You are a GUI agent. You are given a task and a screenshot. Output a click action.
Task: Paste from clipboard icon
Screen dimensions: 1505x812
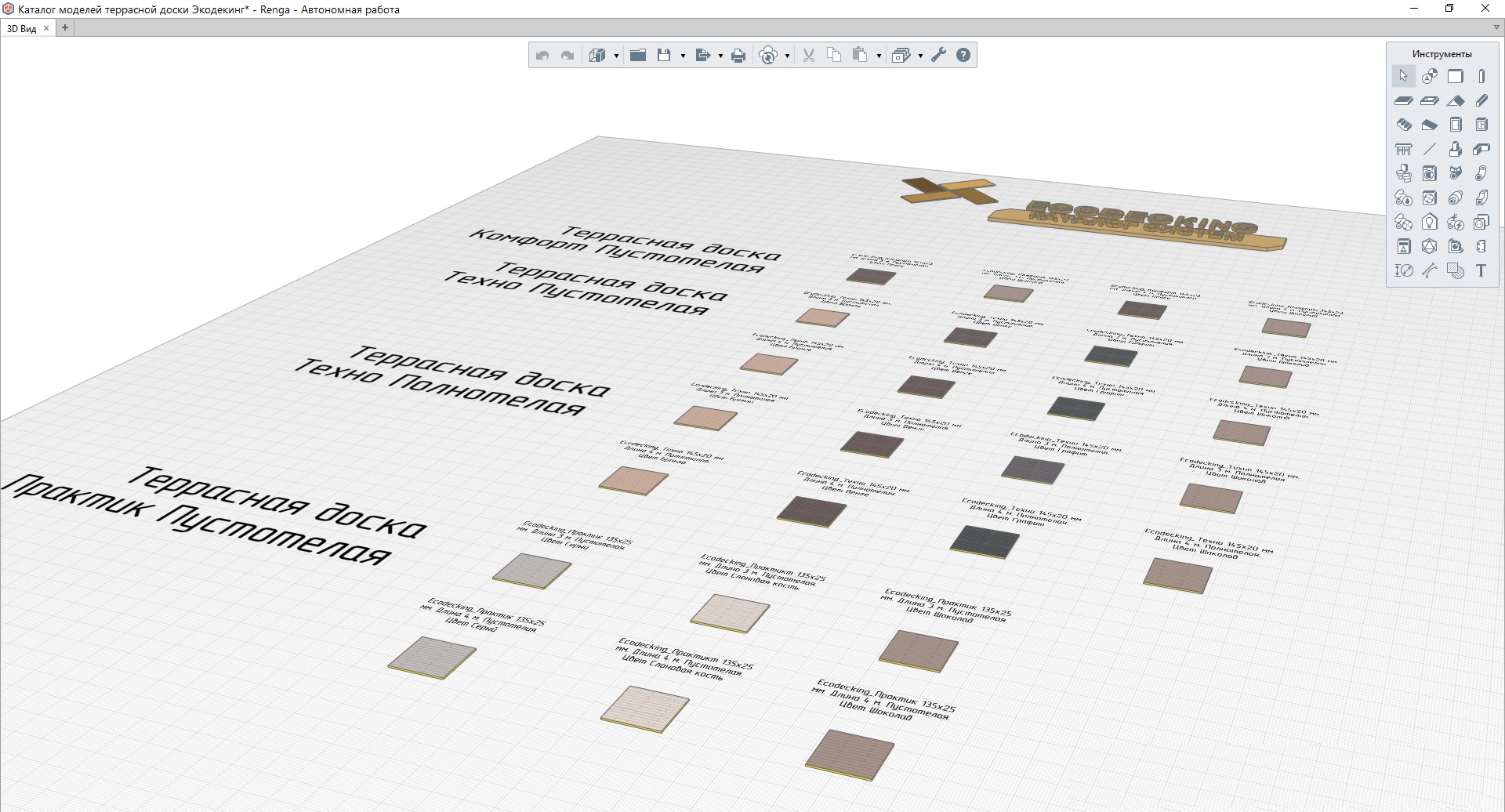860,55
